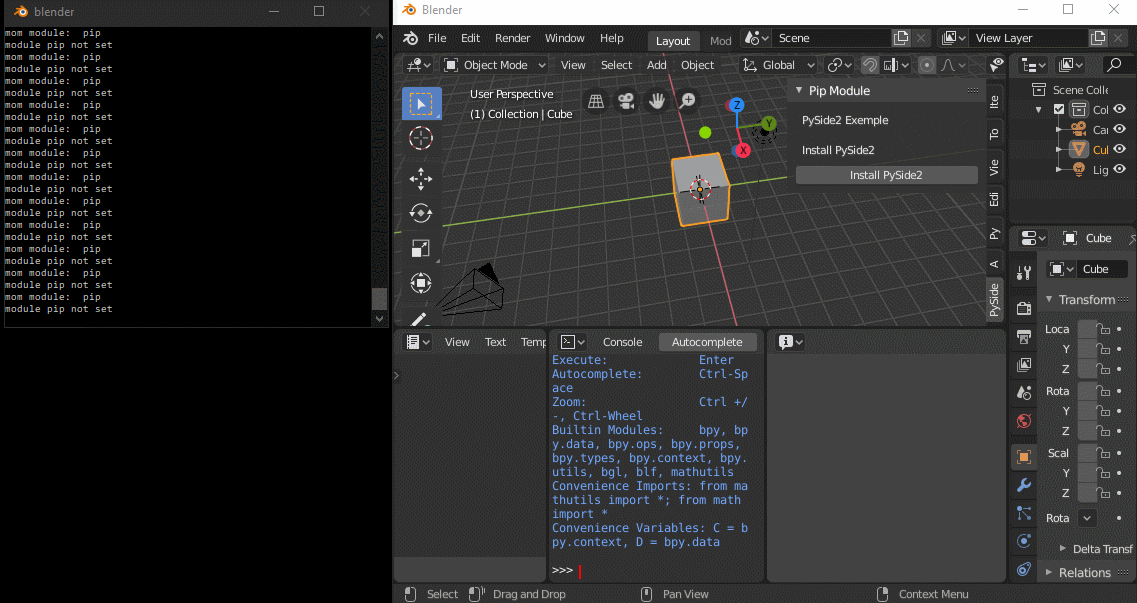The height and width of the screenshot is (603, 1137).
Task: Select the Select Box tool
Action: pyautogui.click(x=421, y=104)
